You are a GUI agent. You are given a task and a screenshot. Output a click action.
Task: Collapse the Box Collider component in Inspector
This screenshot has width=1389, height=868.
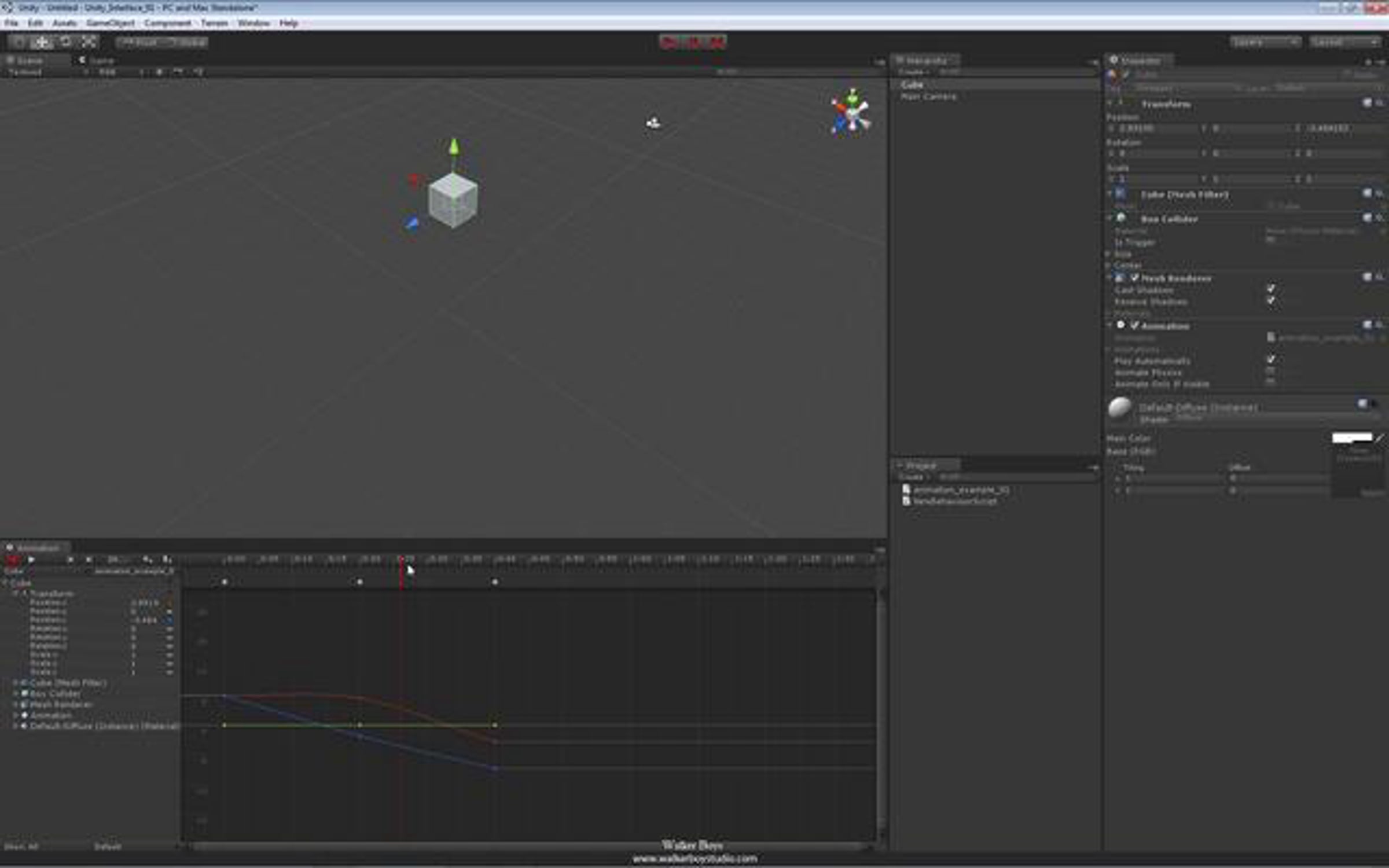click(1110, 219)
